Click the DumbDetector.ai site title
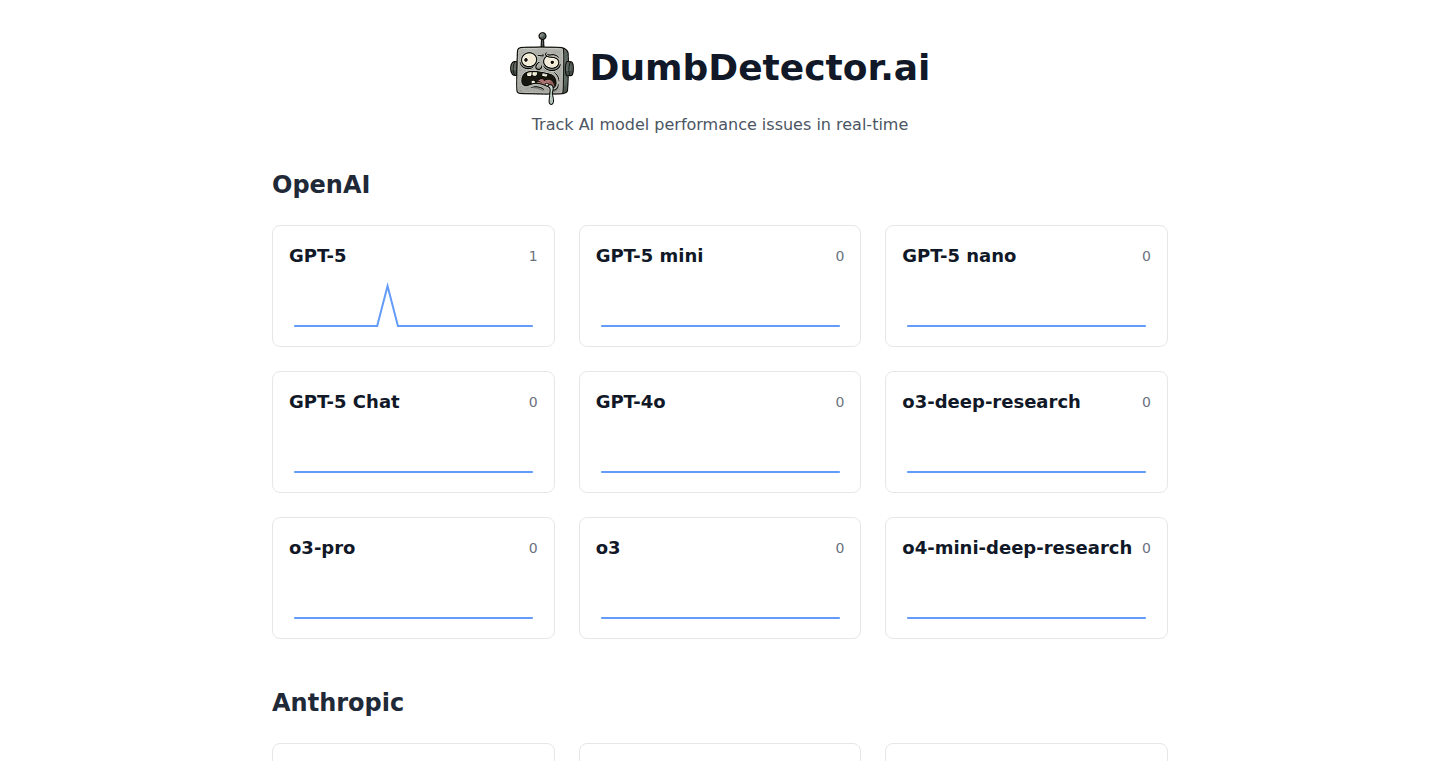 pos(760,68)
